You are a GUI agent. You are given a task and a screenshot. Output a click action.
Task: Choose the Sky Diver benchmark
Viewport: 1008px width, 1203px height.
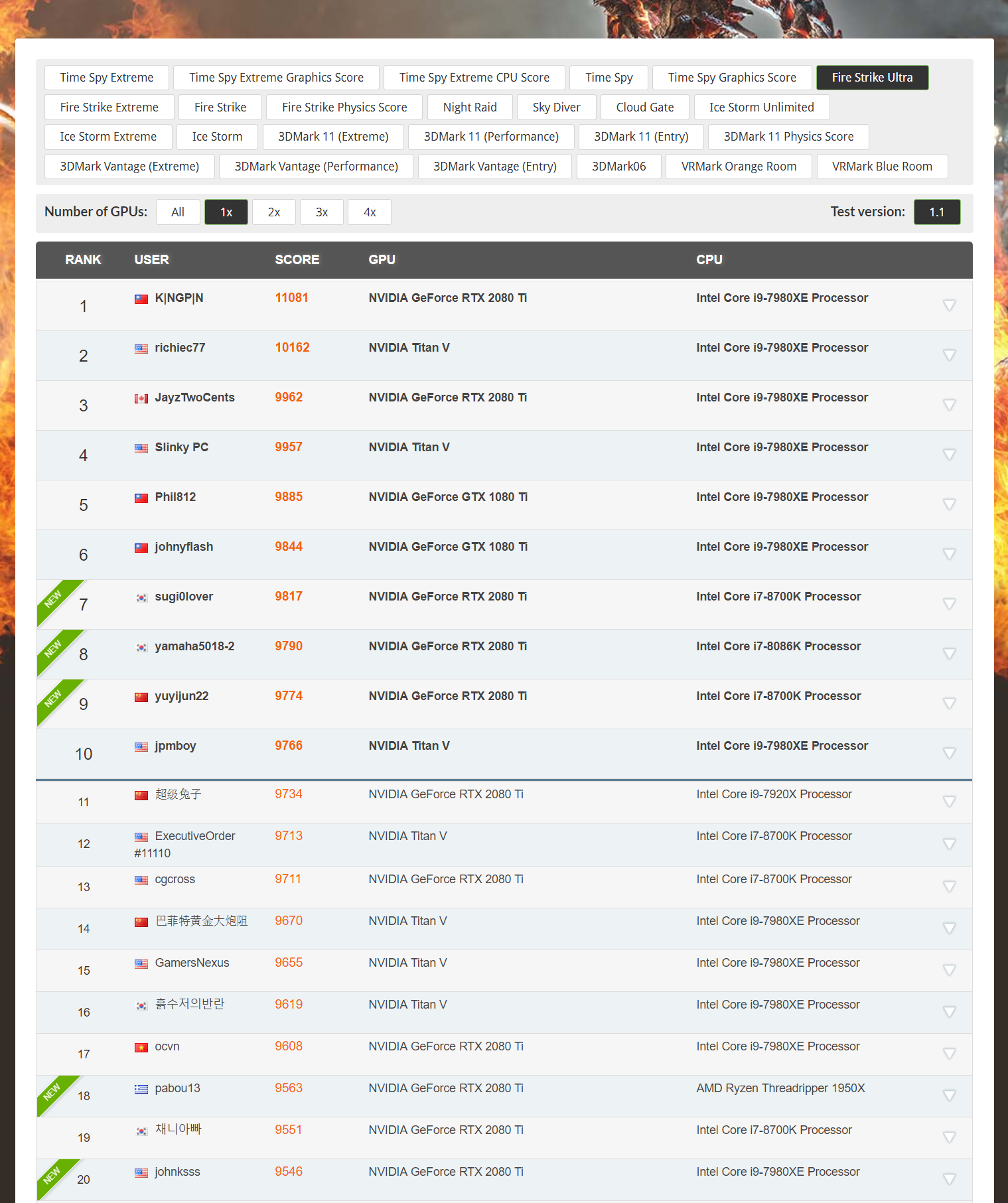click(557, 107)
